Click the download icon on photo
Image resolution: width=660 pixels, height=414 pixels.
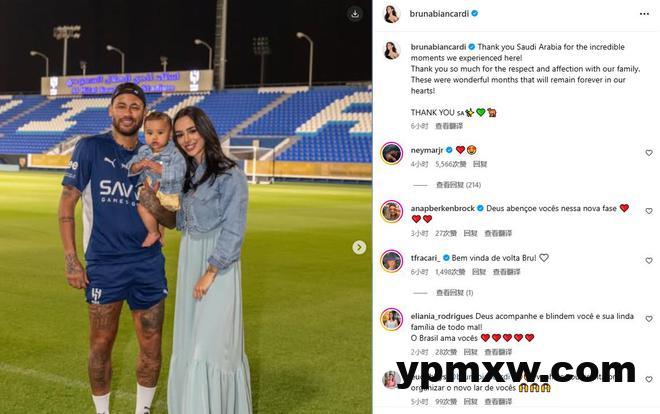[x=355, y=14]
